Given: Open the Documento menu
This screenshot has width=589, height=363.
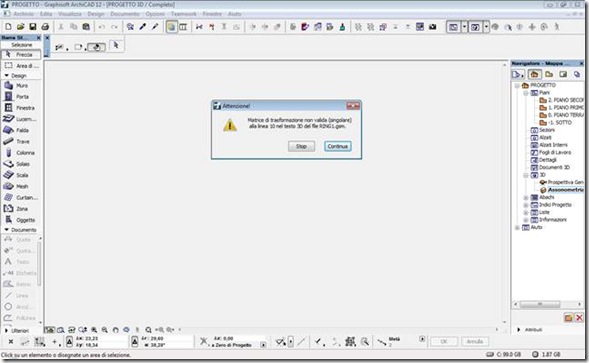Looking at the screenshot, I should [x=125, y=14].
